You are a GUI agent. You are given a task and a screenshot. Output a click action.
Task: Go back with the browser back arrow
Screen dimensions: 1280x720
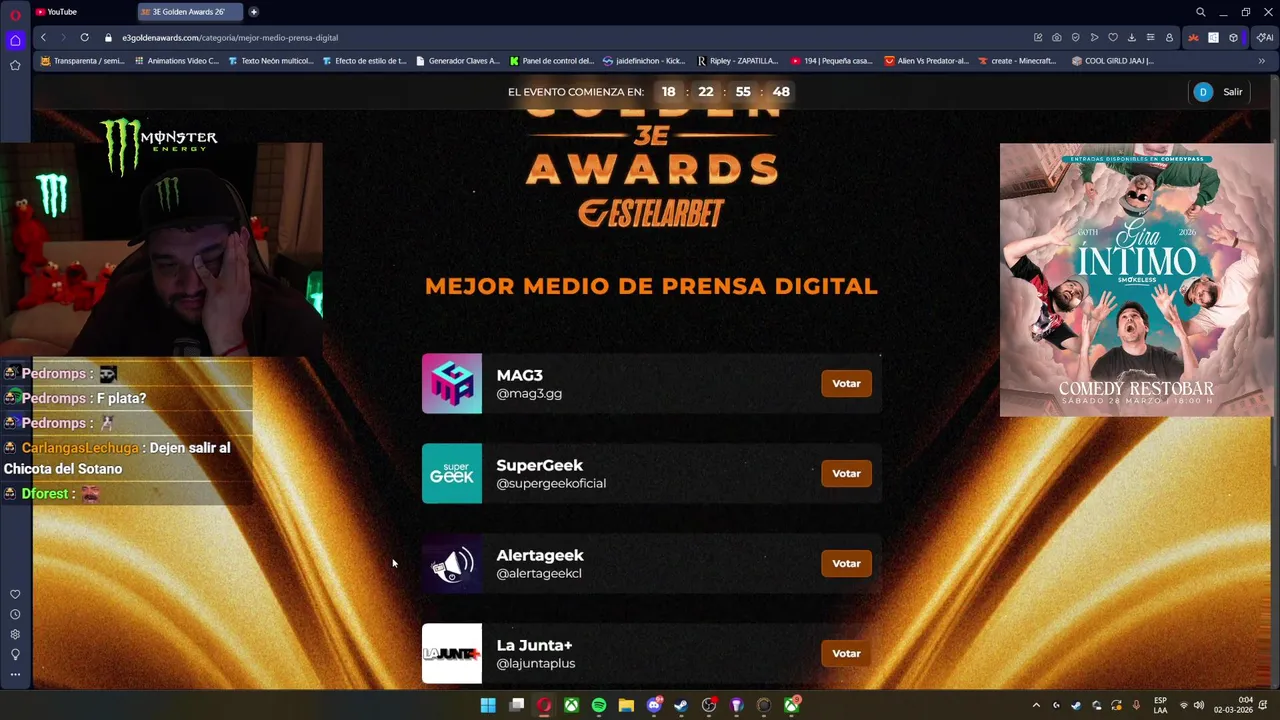43,37
